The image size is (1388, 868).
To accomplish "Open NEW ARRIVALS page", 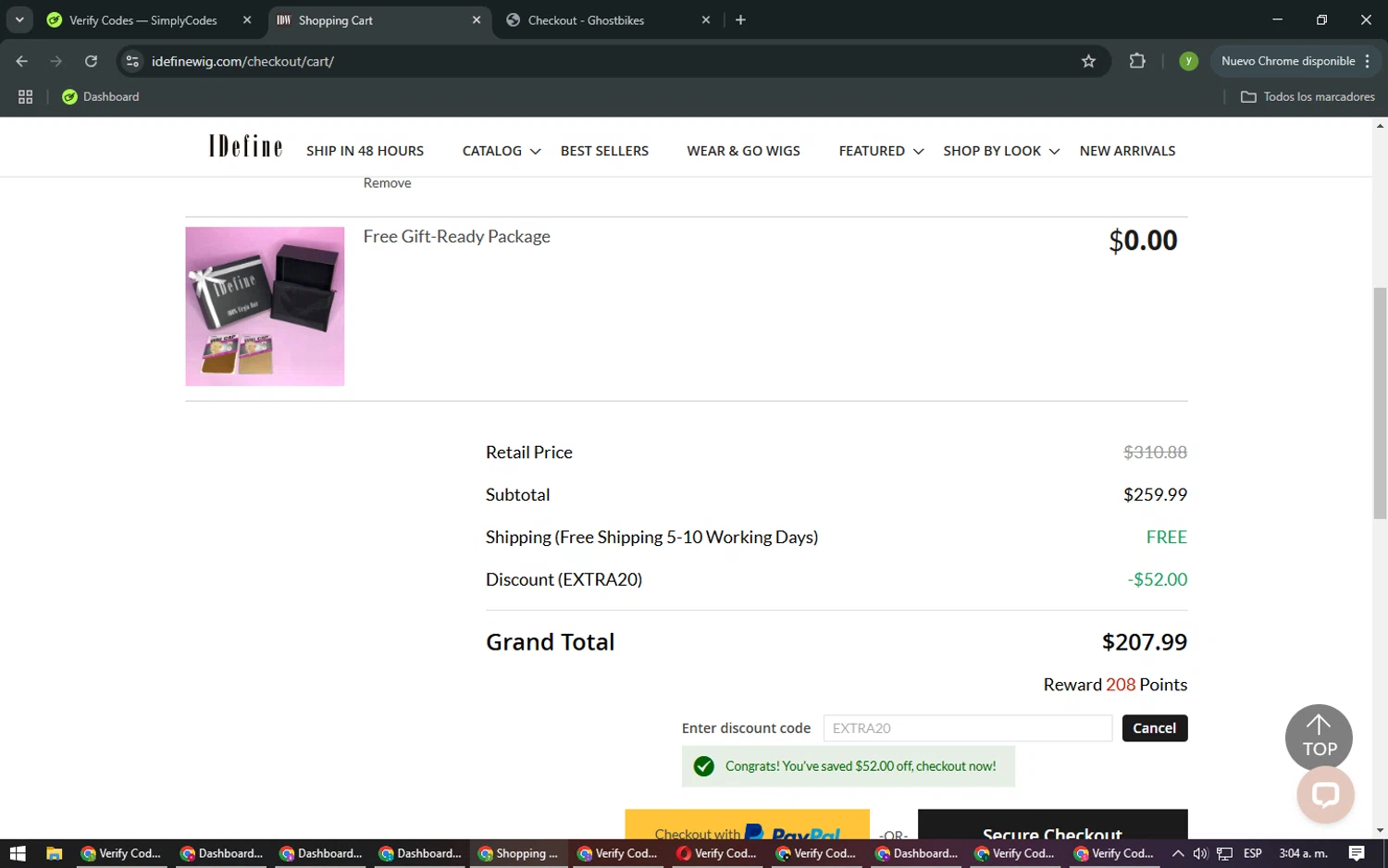I will point(1127,151).
